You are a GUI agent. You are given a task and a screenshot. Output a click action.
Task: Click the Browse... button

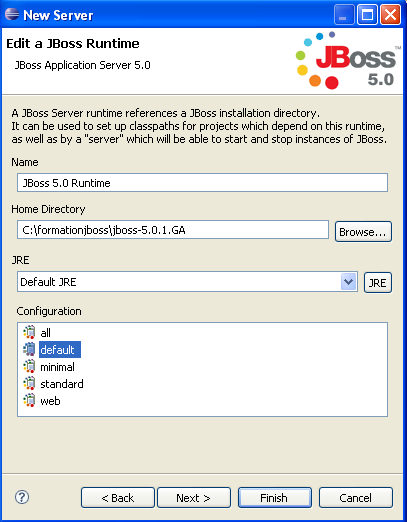(x=363, y=232)
